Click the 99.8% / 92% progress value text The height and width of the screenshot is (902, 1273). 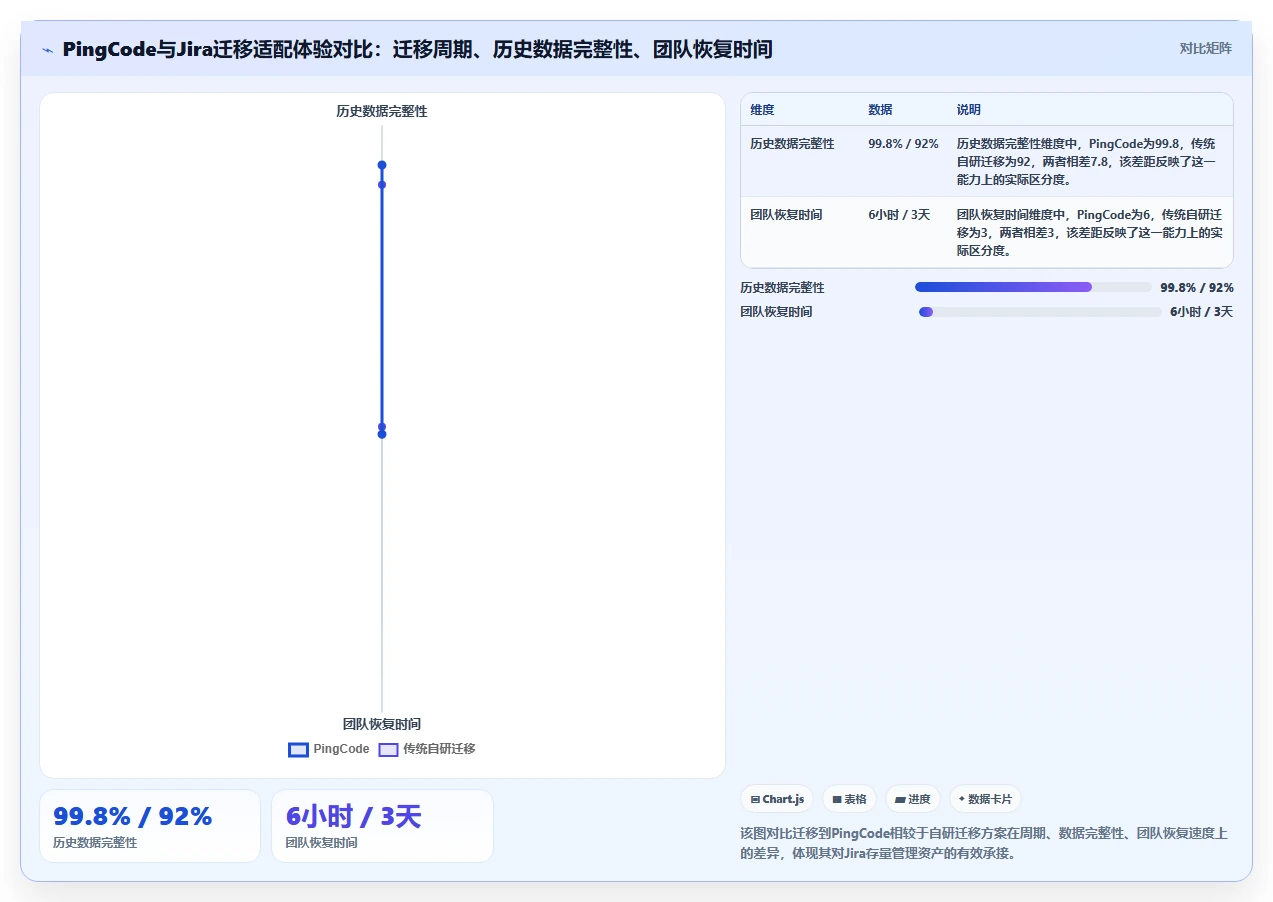(x=1197, y=288)
